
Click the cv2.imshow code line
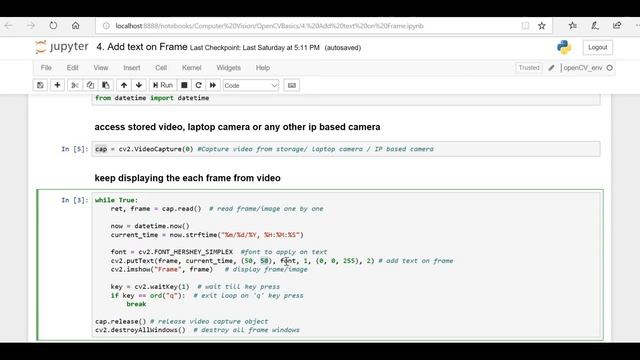point(209,269)
